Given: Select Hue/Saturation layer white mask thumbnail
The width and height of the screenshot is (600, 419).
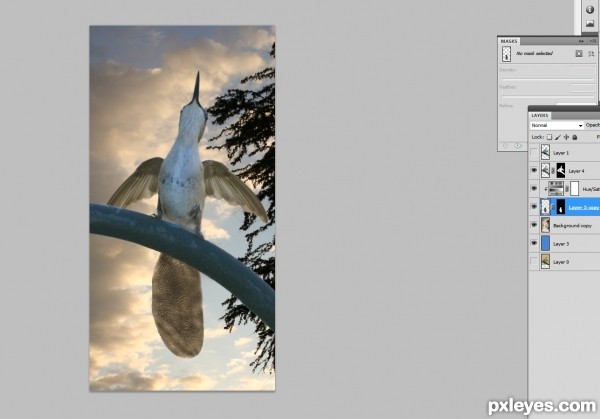Looking at the screenshot, I should click(574, 189).
